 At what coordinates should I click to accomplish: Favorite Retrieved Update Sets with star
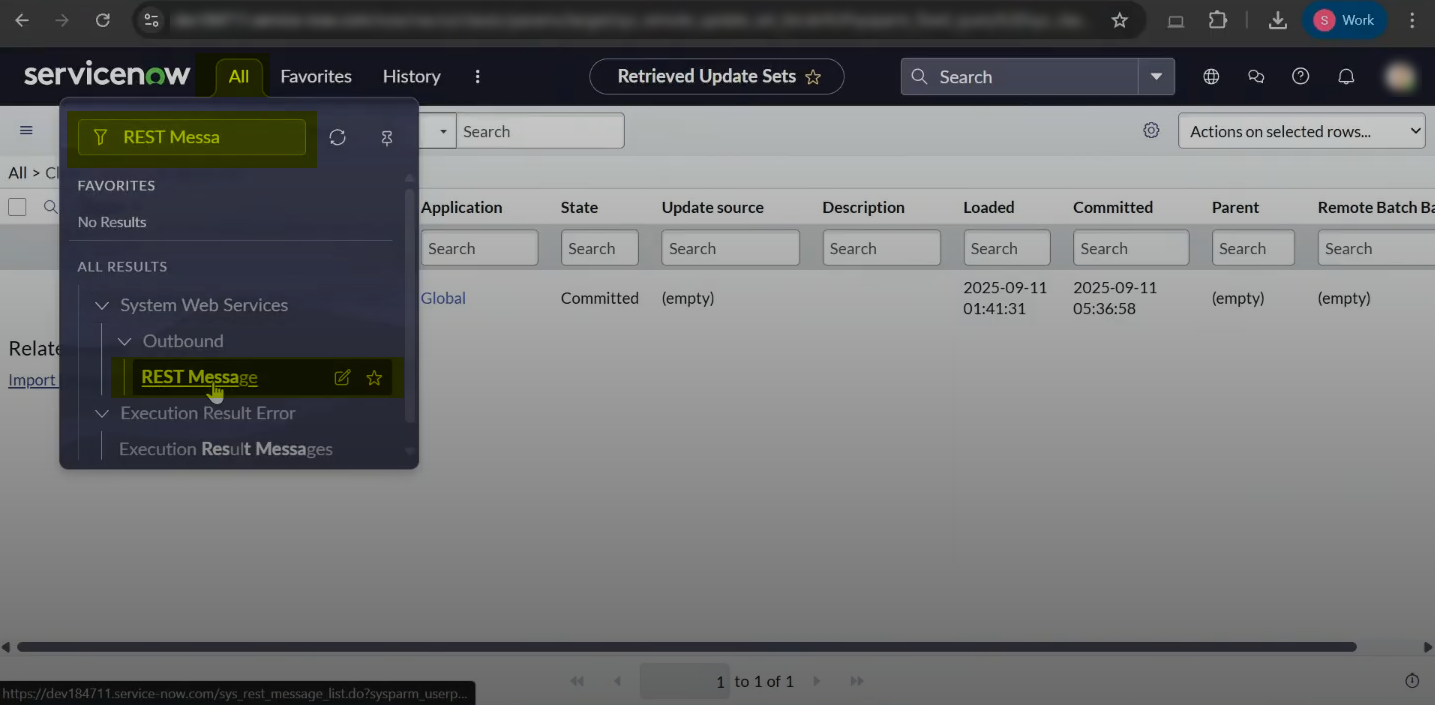tap(813, 77)
